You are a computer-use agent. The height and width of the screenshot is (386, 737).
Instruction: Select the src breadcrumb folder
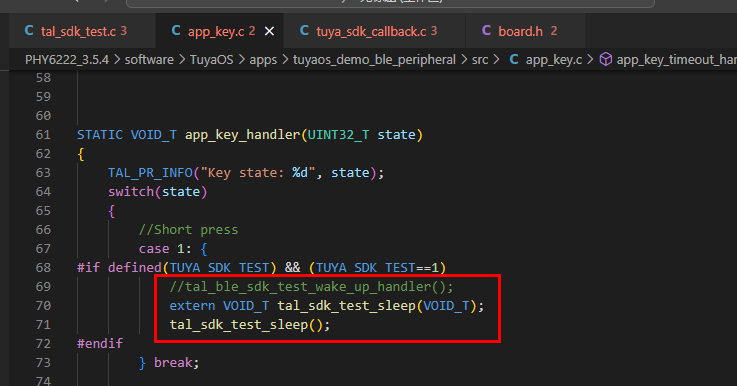point(480,60)
